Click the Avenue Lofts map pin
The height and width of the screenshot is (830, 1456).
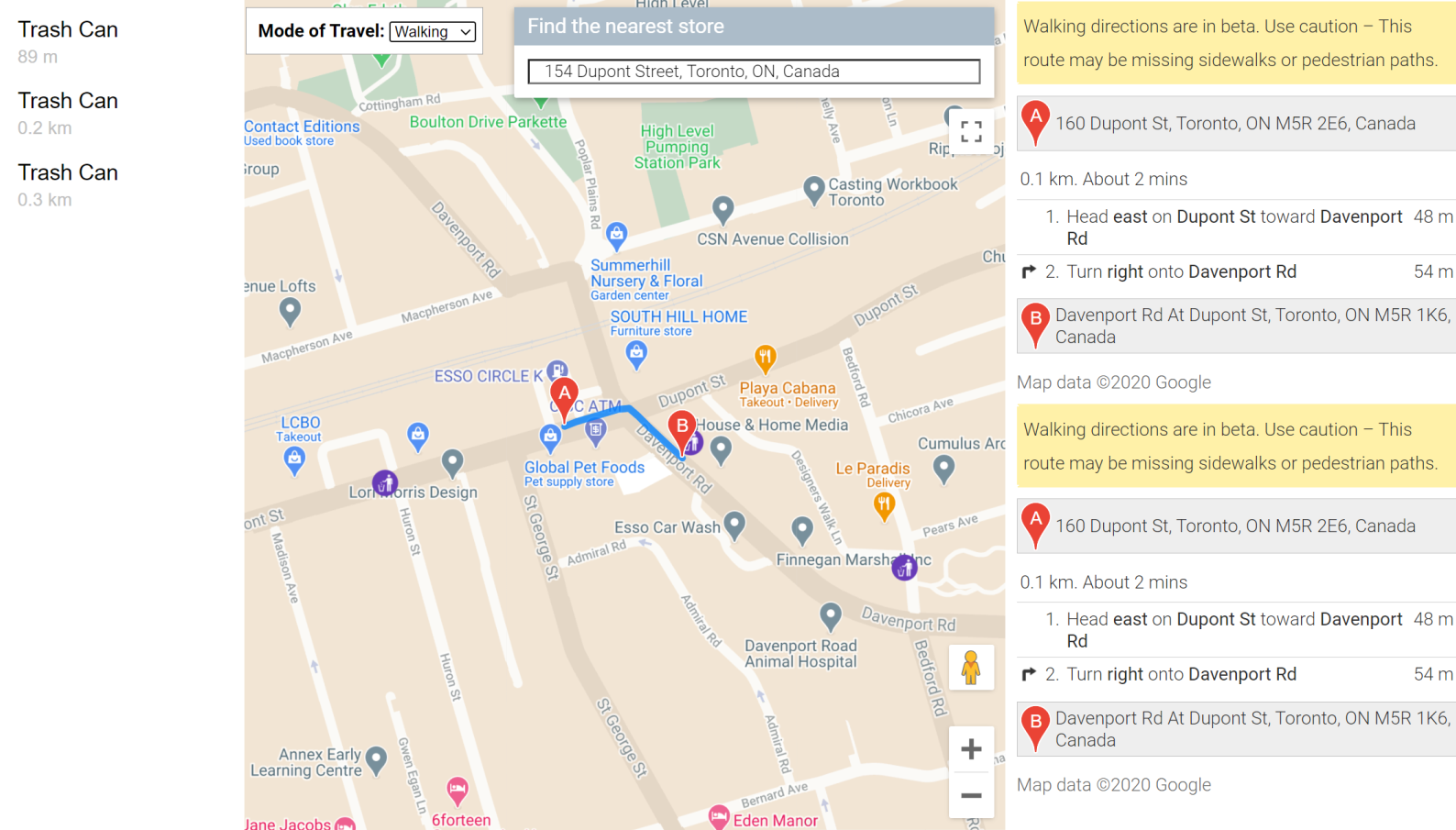(x=290, y=312)
